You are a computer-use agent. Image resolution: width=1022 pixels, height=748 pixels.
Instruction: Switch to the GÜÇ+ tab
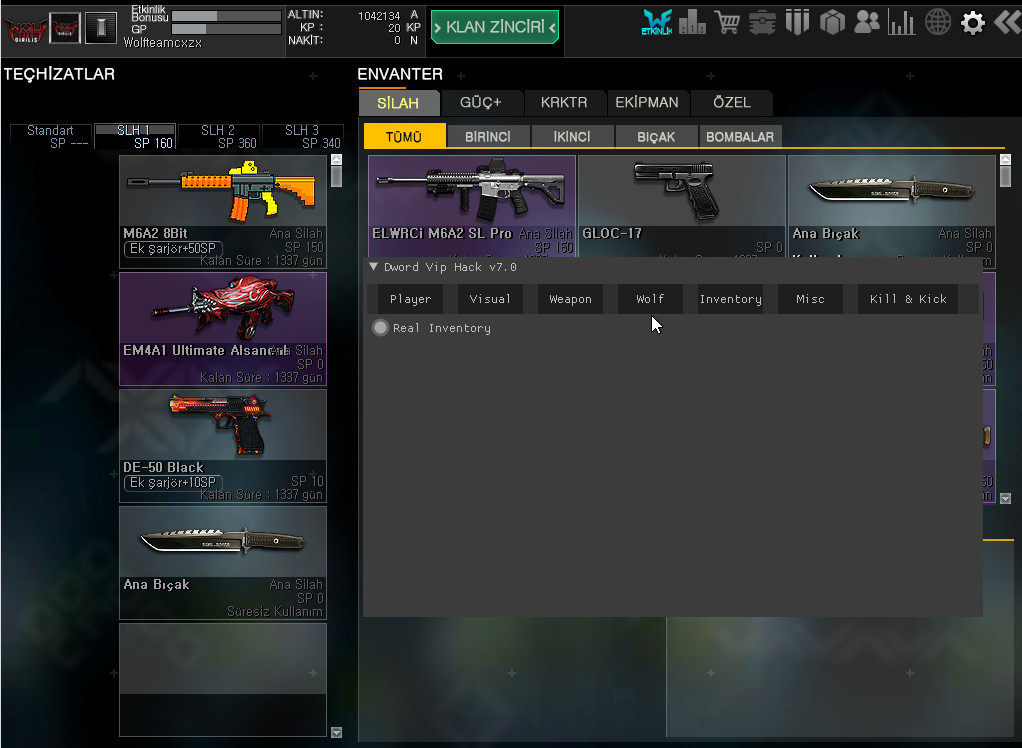[481, 103]
